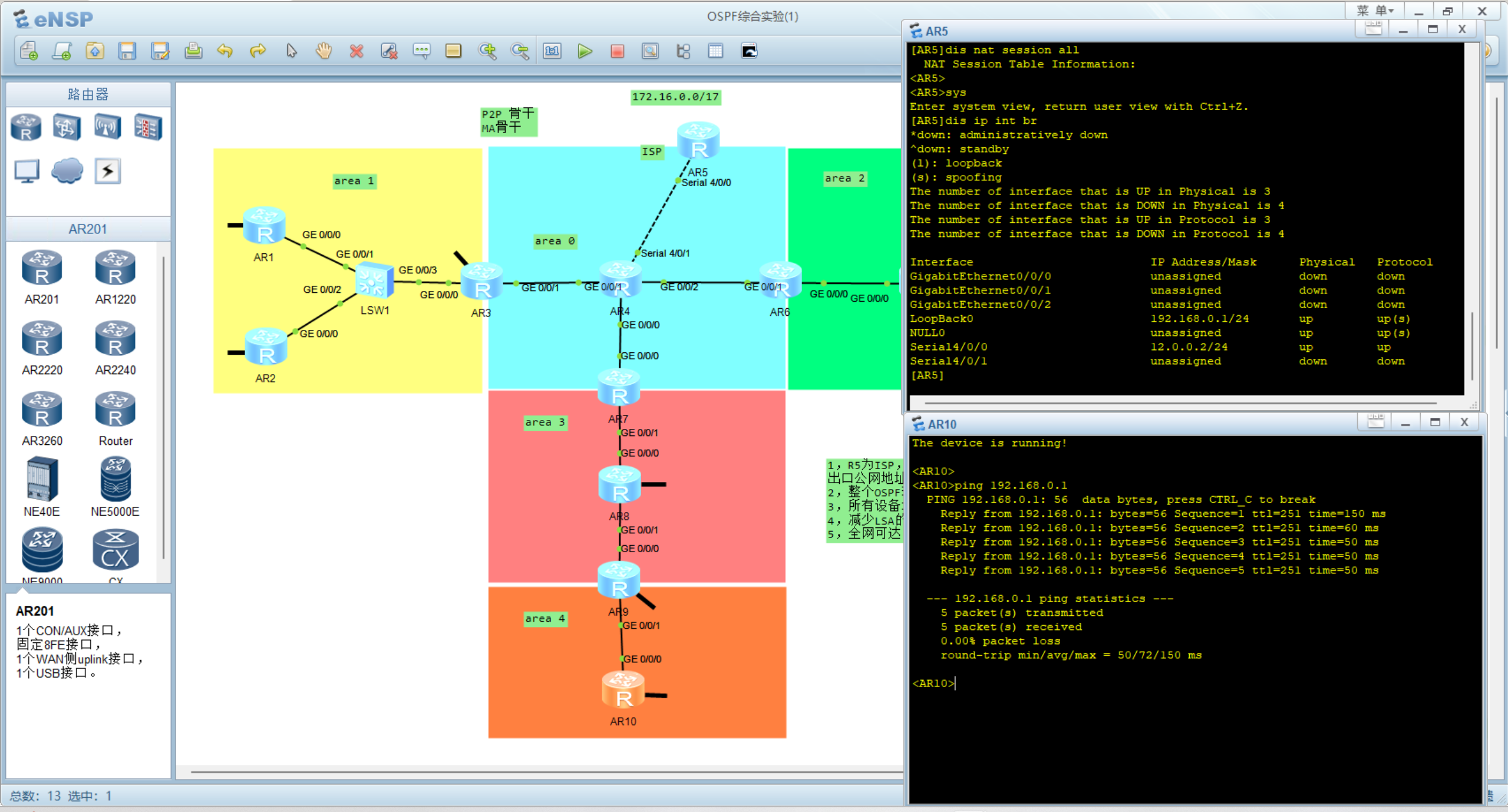The width and height of the screenshot is (1508, 812).
Task: Click AR10 router in area 4
Action: 623,691
